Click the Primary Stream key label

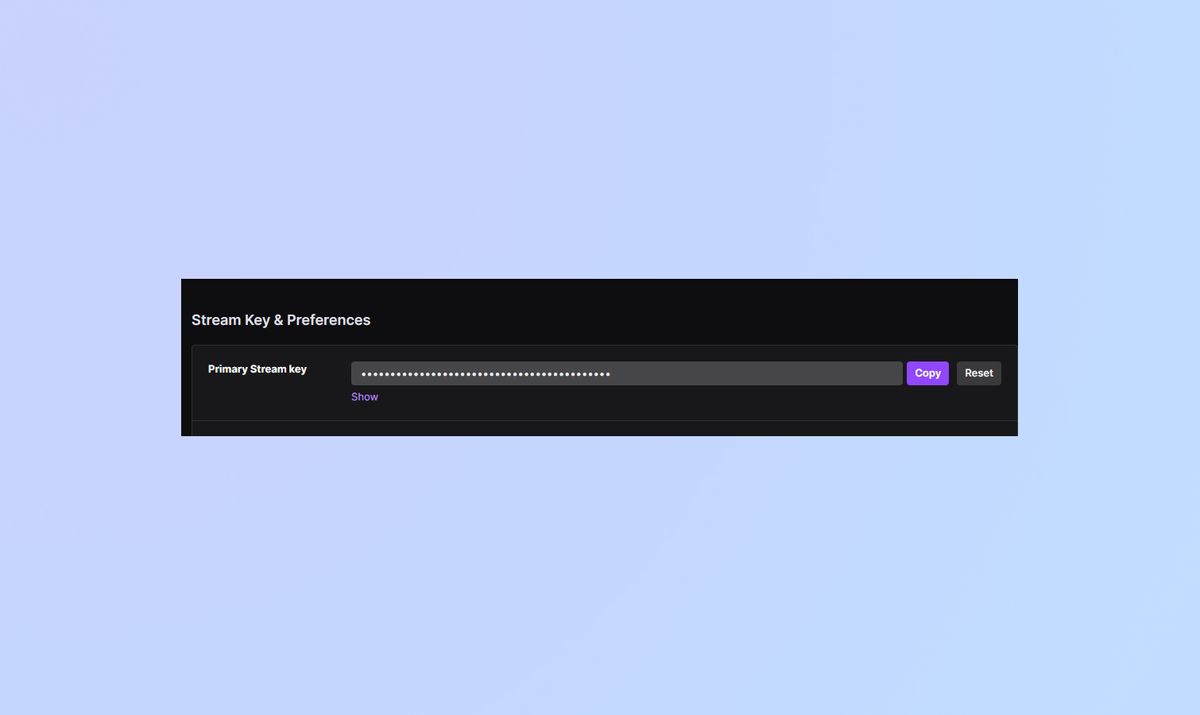(x=257, y=368)
